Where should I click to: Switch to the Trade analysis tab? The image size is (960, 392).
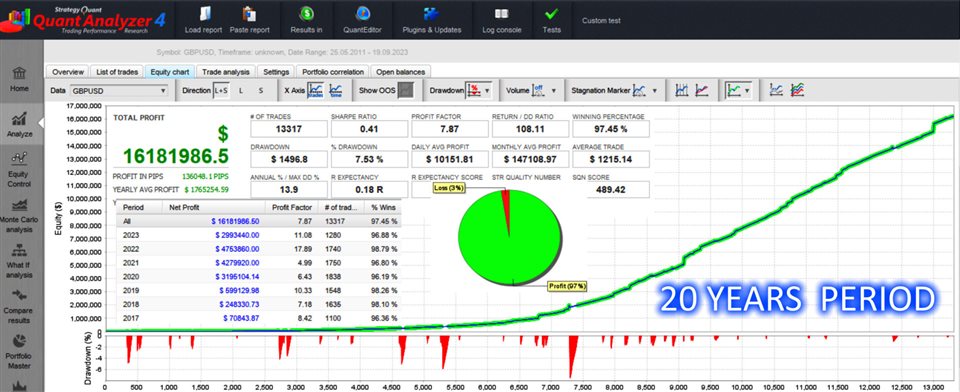tap(226, 72)
